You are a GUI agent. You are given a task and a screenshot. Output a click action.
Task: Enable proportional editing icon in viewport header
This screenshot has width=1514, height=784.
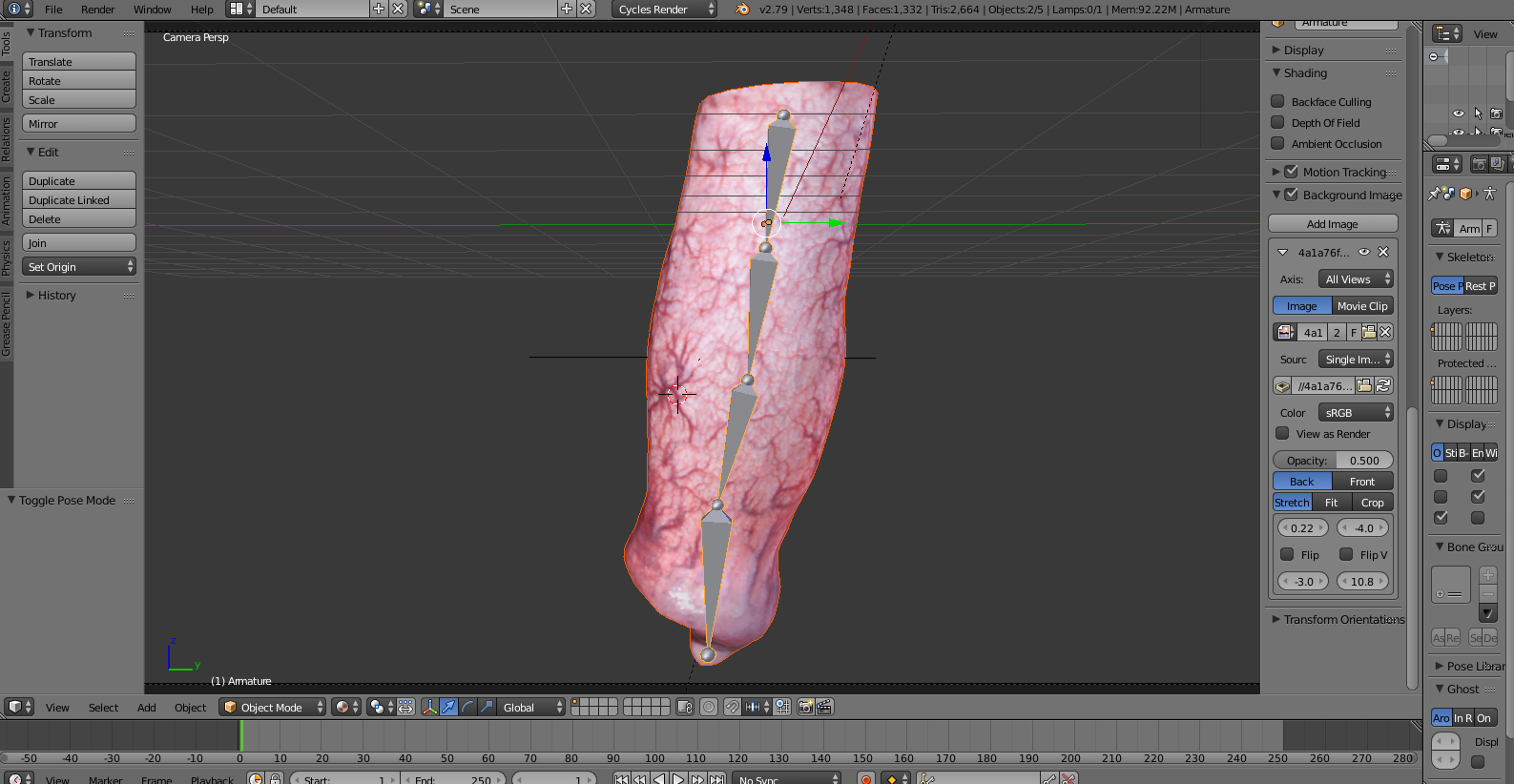pos(709,707)
